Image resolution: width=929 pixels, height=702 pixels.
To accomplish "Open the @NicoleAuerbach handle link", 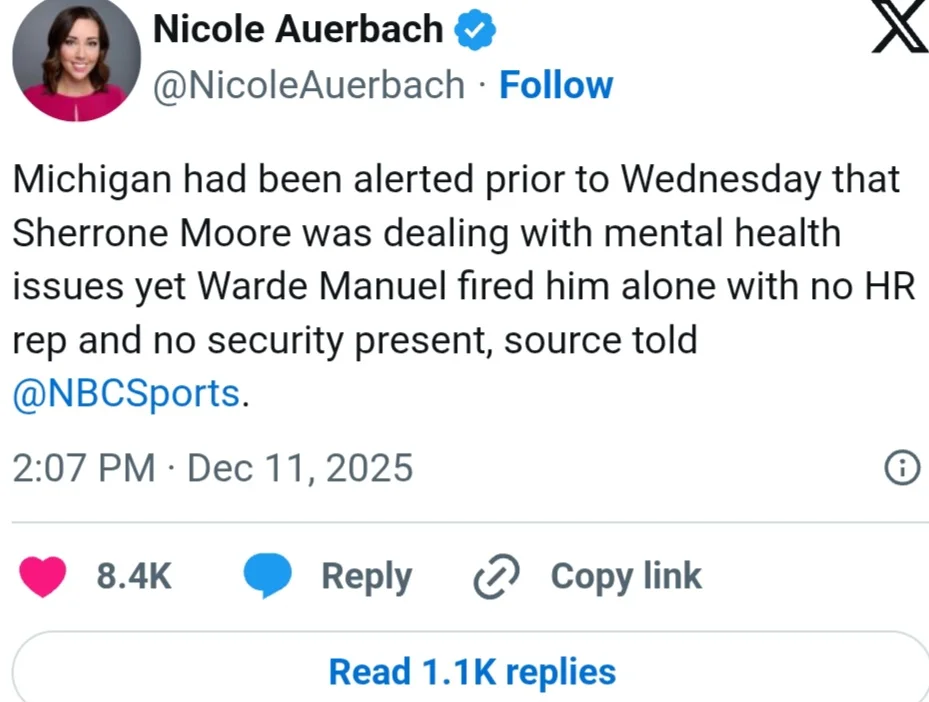I will 308,85.
